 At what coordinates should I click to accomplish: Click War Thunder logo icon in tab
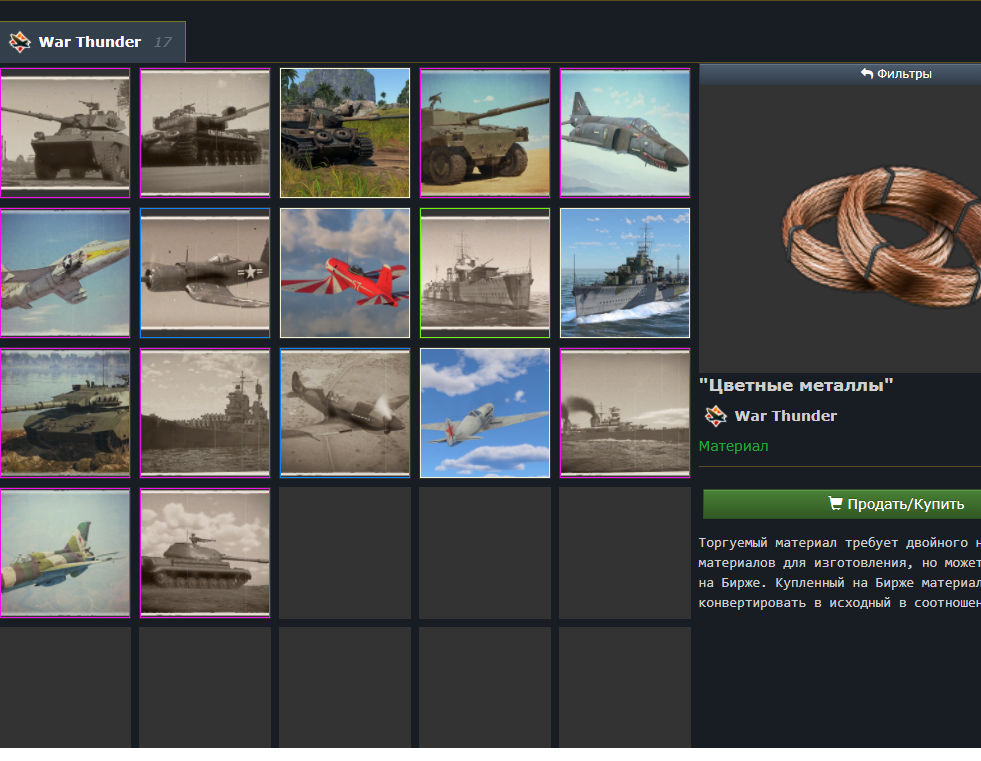point(19,42)
